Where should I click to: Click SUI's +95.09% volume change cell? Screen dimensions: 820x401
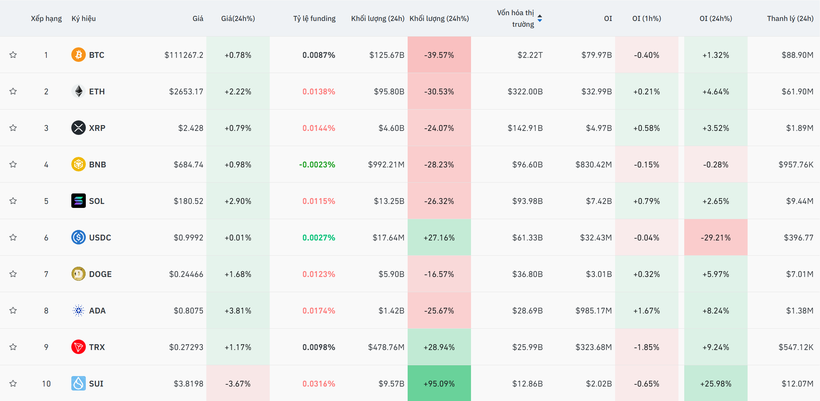tap(439, 383)
